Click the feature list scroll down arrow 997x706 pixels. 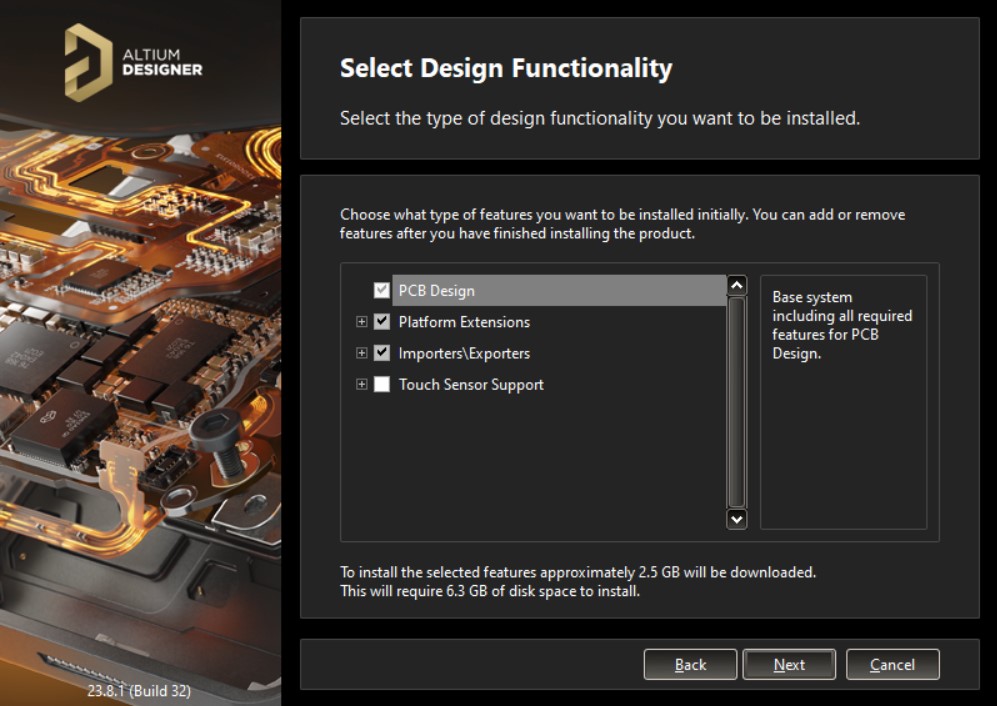click(x=737, y=518)
